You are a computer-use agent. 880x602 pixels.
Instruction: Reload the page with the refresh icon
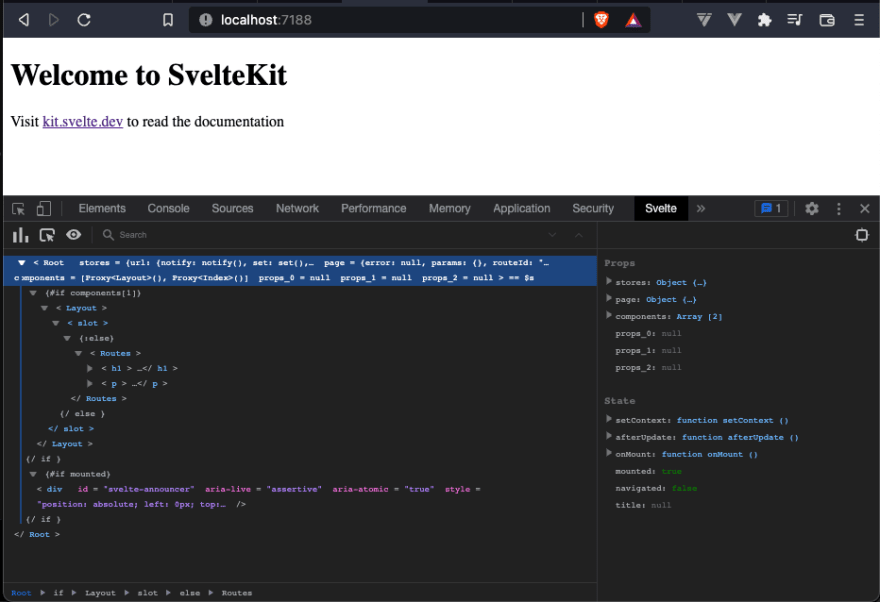[84, 20]
